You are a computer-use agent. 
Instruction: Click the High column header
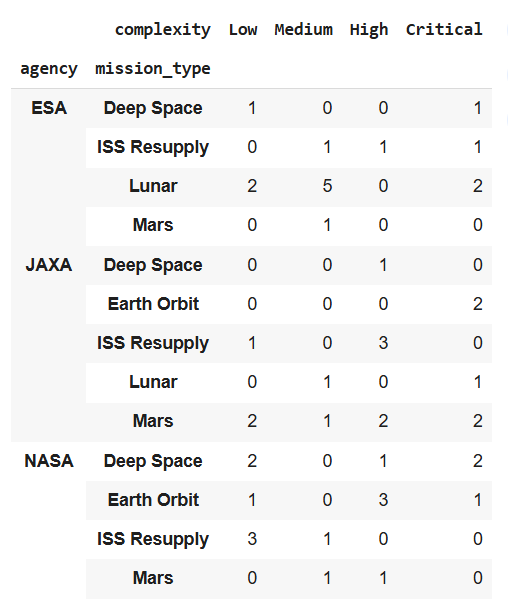pos(369,30)
